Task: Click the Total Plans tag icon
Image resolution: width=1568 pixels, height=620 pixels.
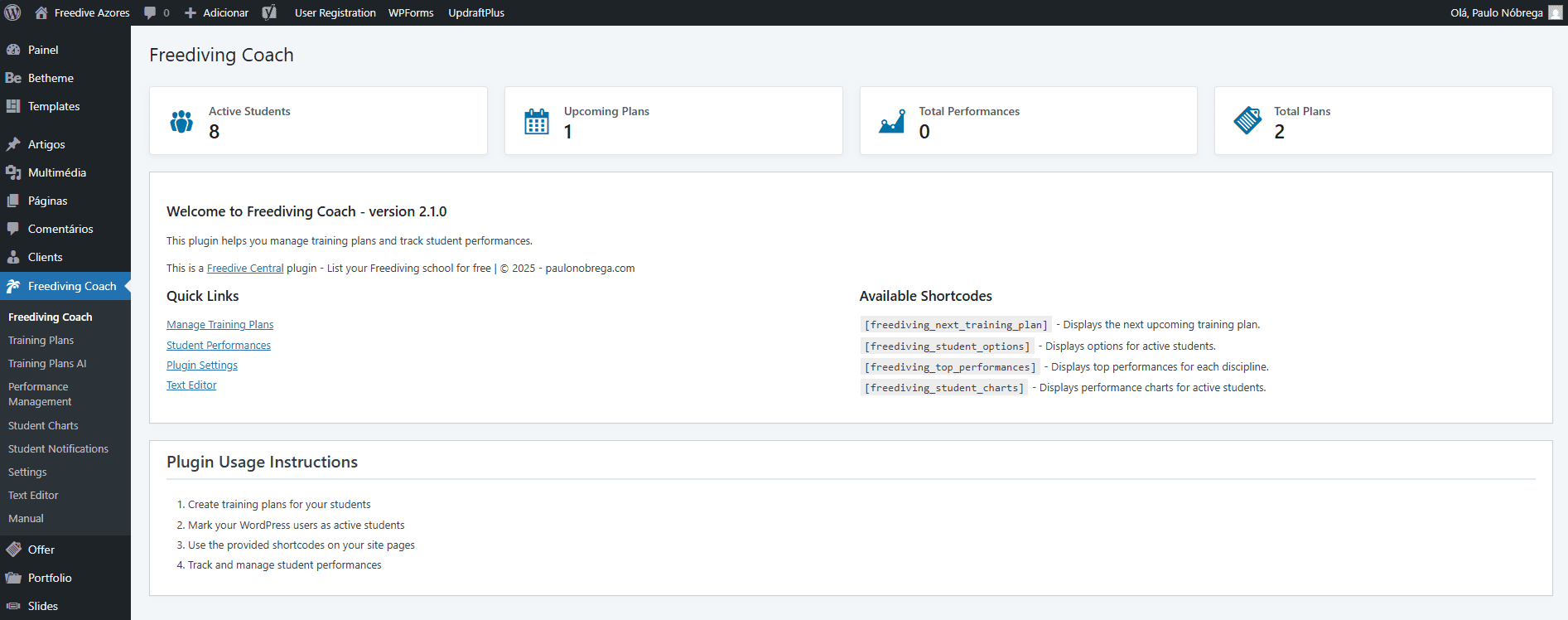Action: (1247, 121)
